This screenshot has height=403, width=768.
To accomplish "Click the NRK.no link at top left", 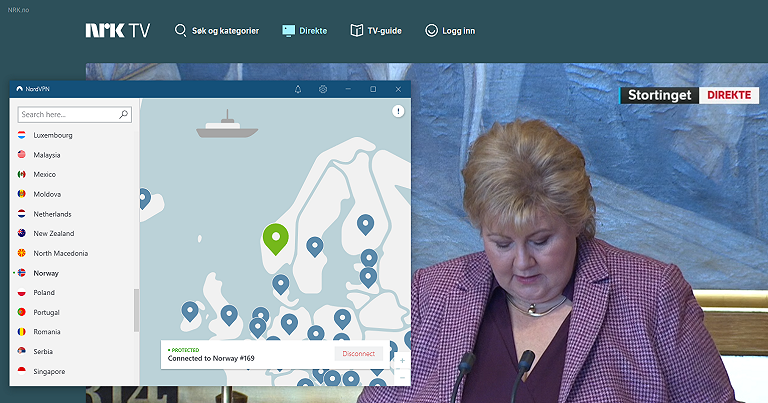I will coord(18,10).
